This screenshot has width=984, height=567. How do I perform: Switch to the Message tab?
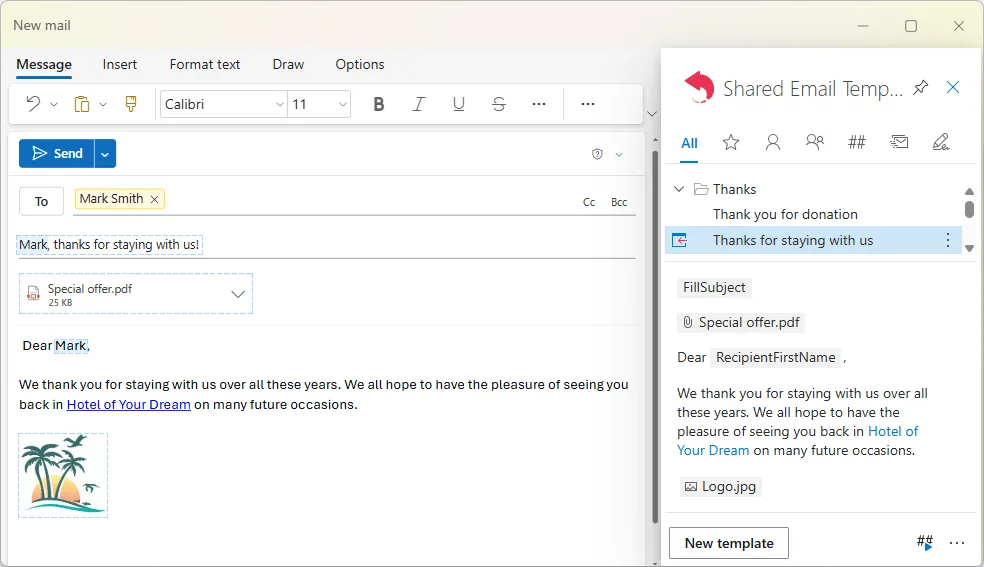coord(44,65)
